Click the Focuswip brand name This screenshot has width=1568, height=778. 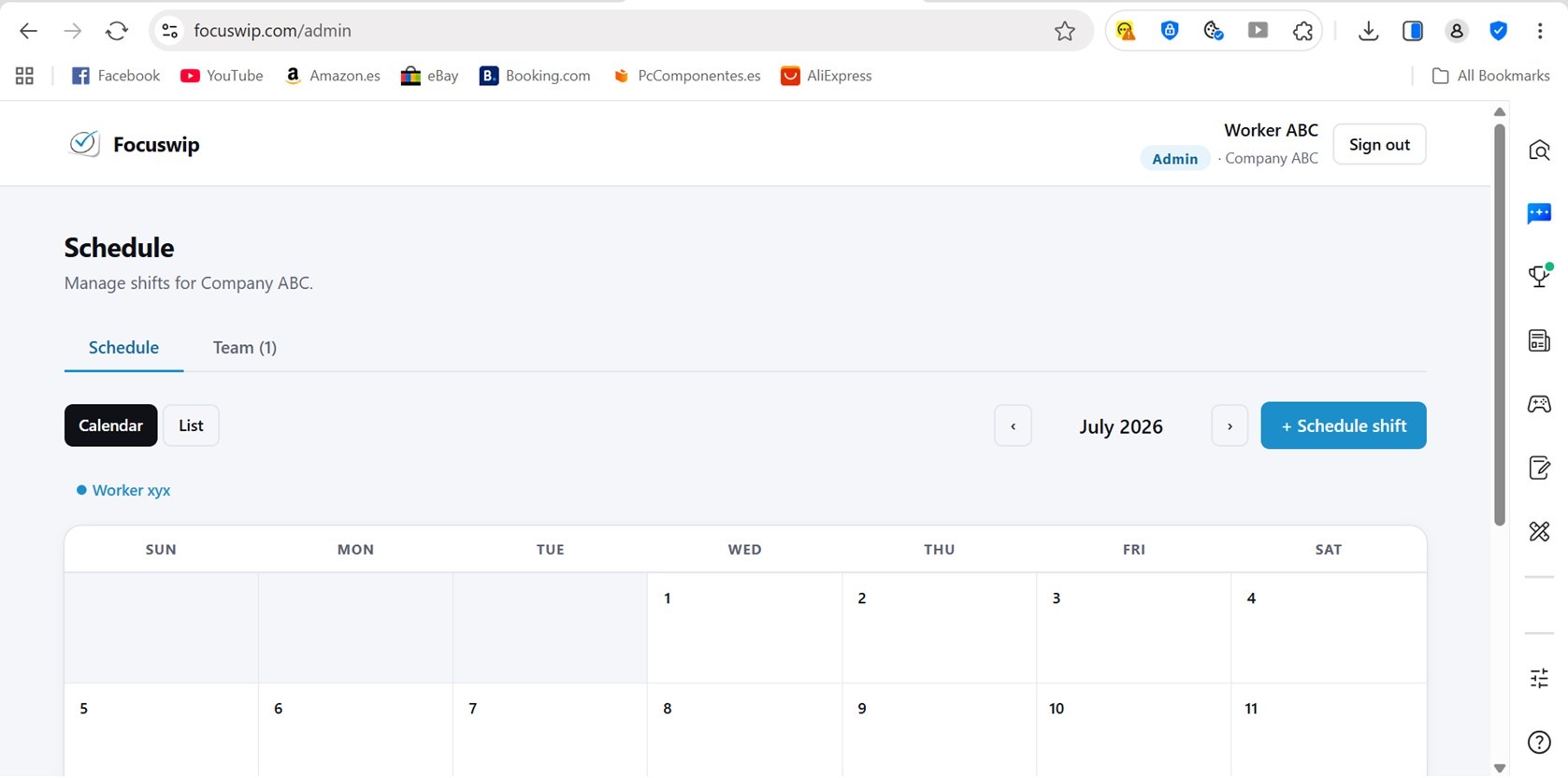coord(156,144)
